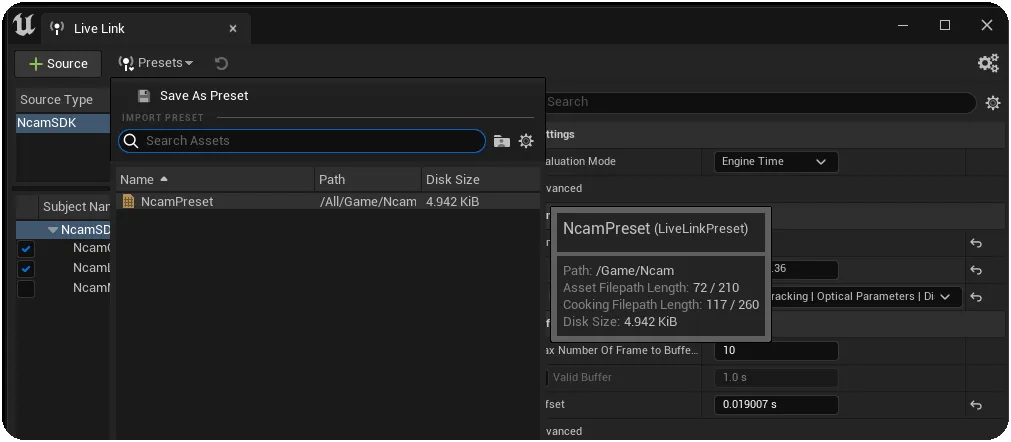The width and height of the screenshot is (1011, 442).
Task: Uncheck the second subject checkbox under NcamSDK
Action: [26, 268]
